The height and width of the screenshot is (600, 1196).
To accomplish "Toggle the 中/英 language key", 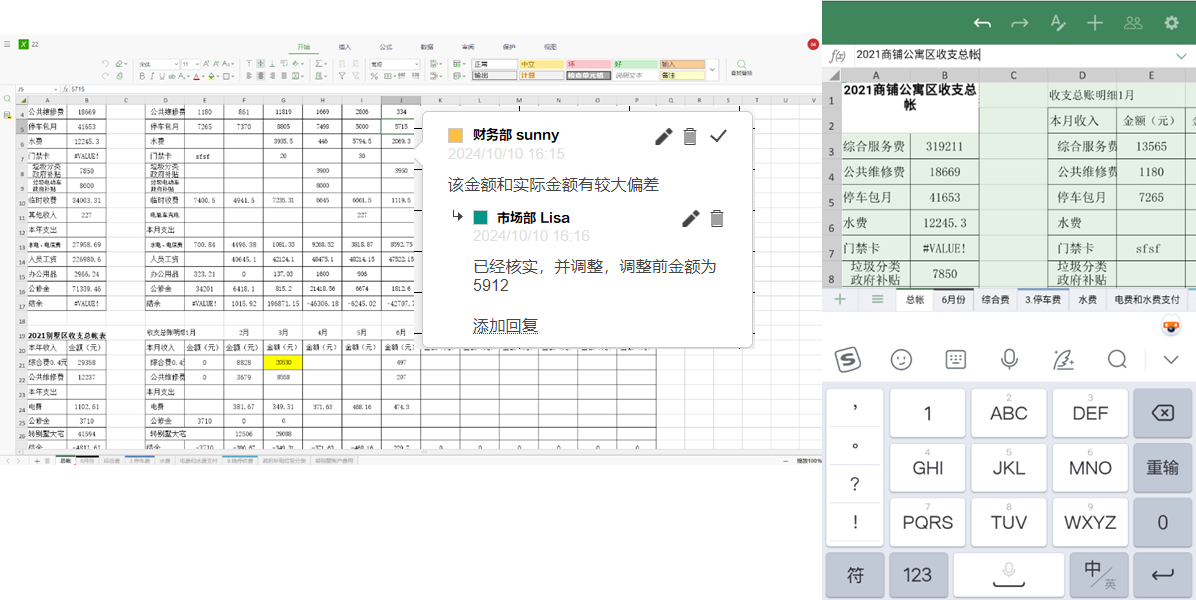I will (x=1100, y=575).
